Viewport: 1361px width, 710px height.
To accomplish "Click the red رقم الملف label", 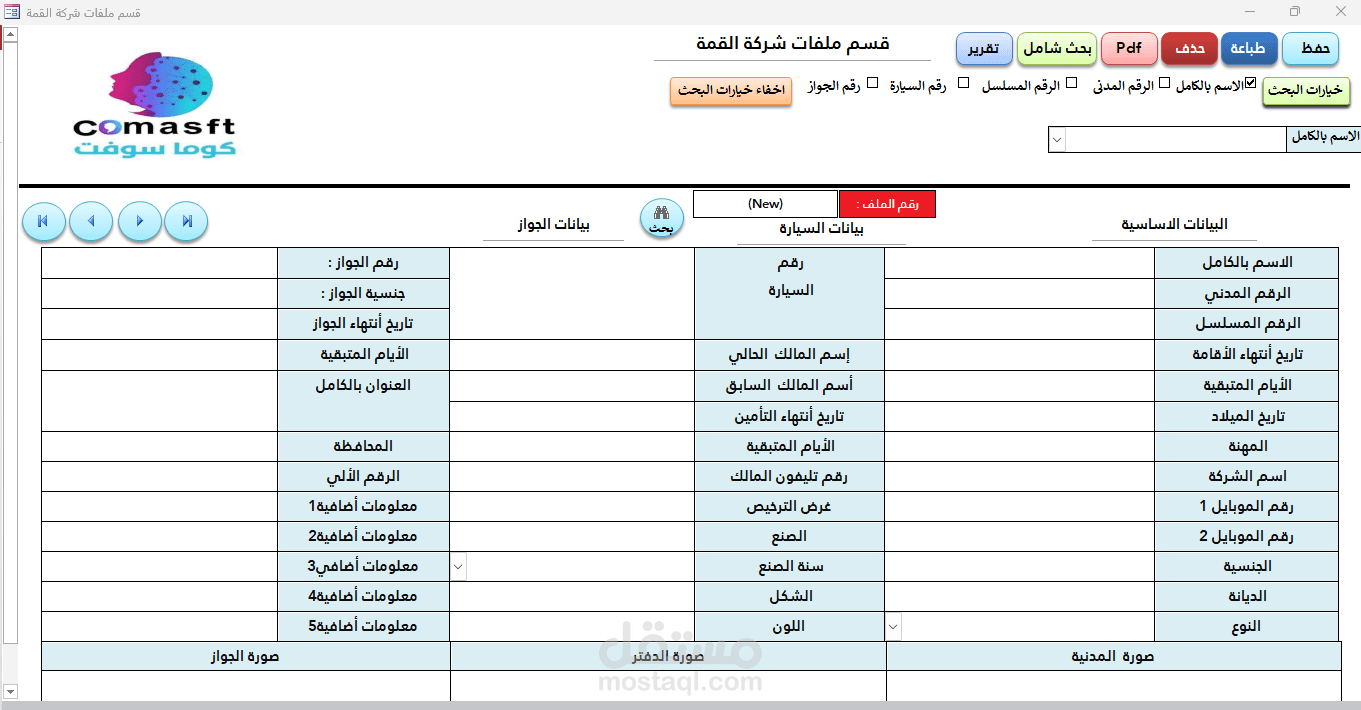I will tap(887, 204).
